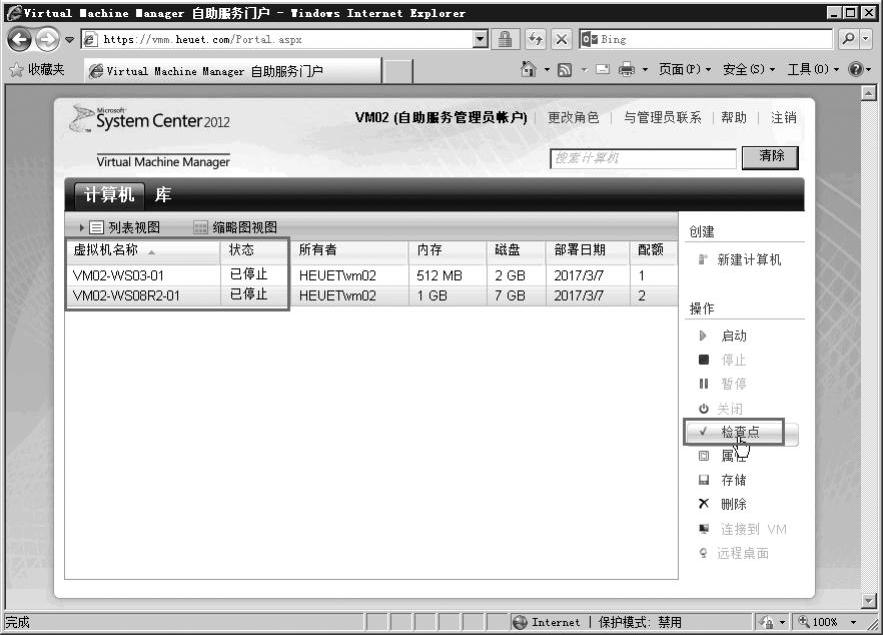Click the 搜索计算机 search field
The width and height of the screenshot is (883, 635).
(643, 158)
